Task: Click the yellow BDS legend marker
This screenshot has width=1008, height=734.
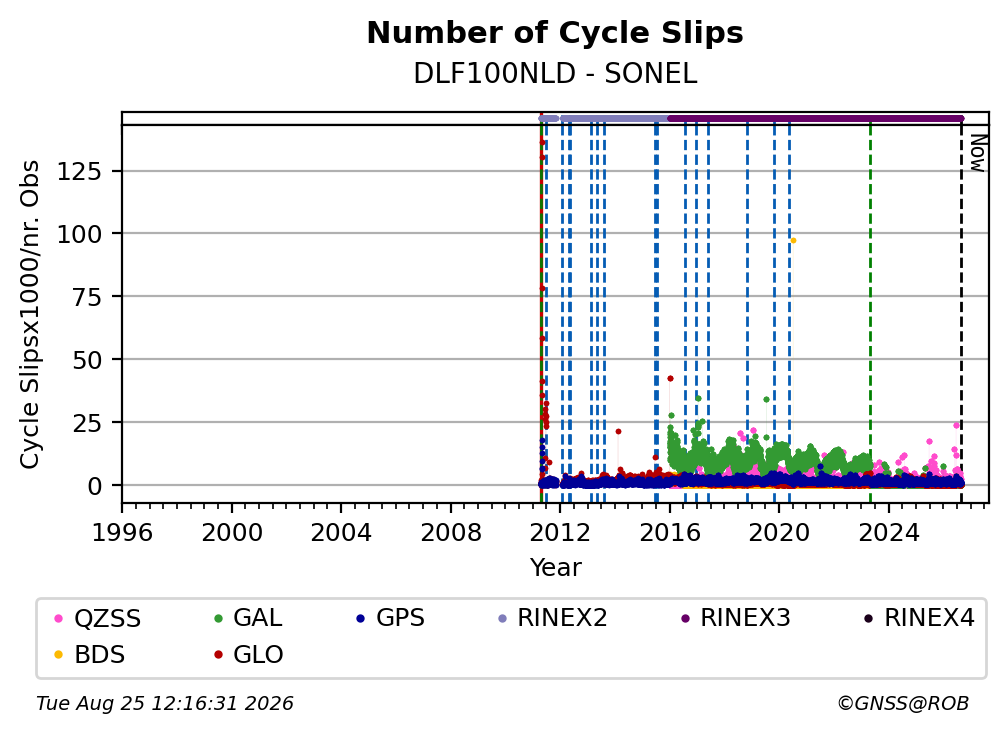Action: (58, 655)
